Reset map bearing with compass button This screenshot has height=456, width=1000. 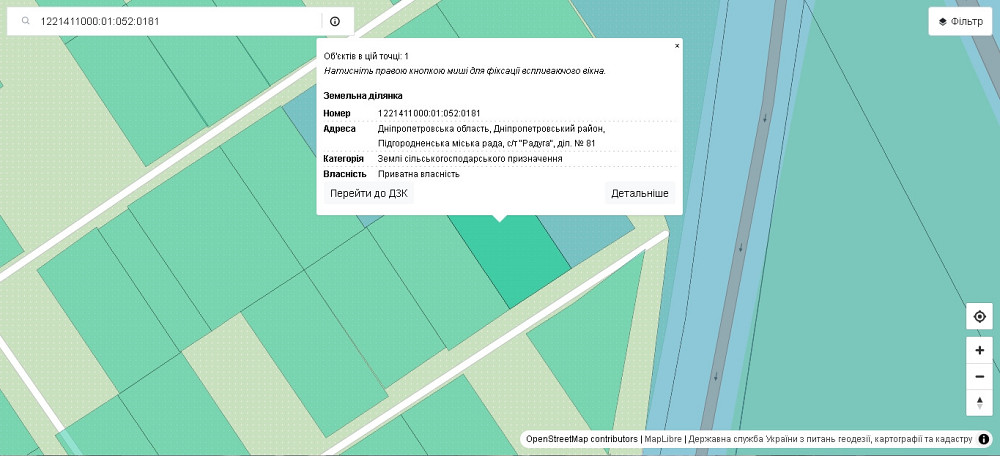[x=979, y=402]
